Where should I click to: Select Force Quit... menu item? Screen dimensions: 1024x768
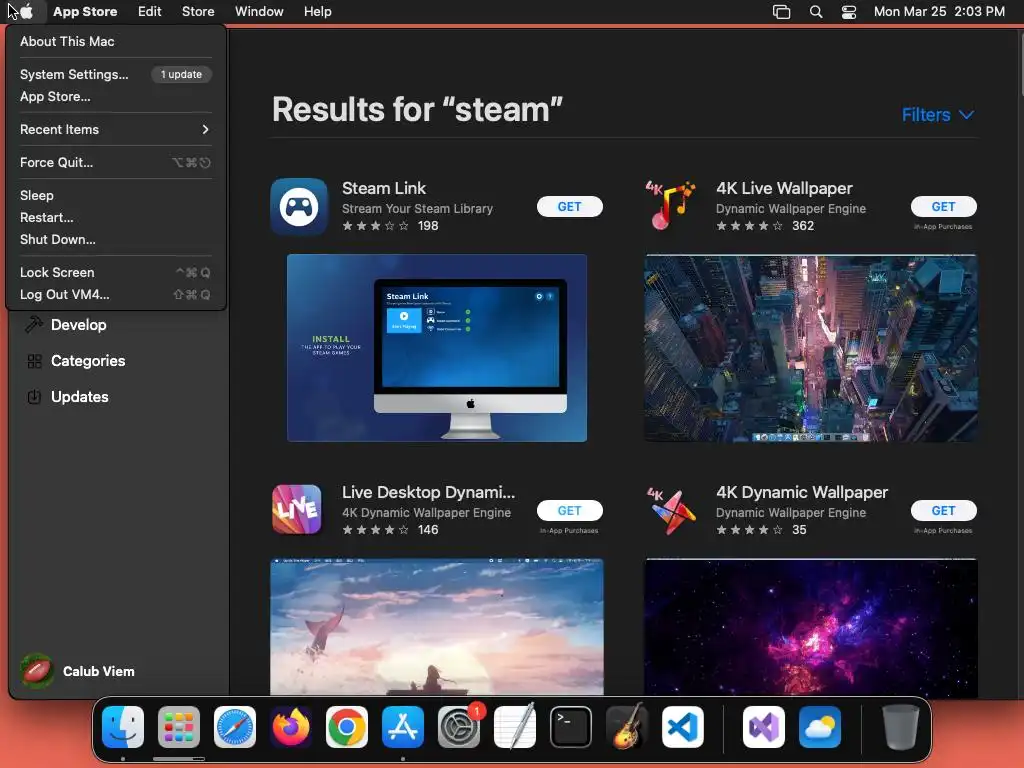115,163
